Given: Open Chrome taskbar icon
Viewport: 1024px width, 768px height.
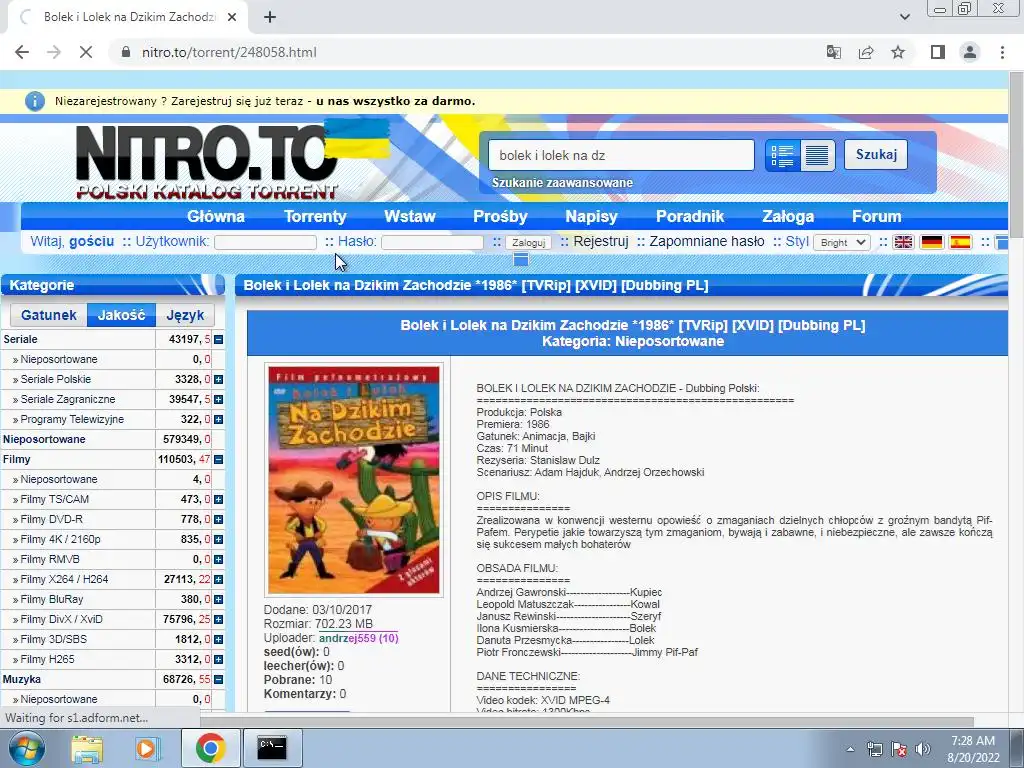Looking at the screenshot, I should click(x=210, y=748).
